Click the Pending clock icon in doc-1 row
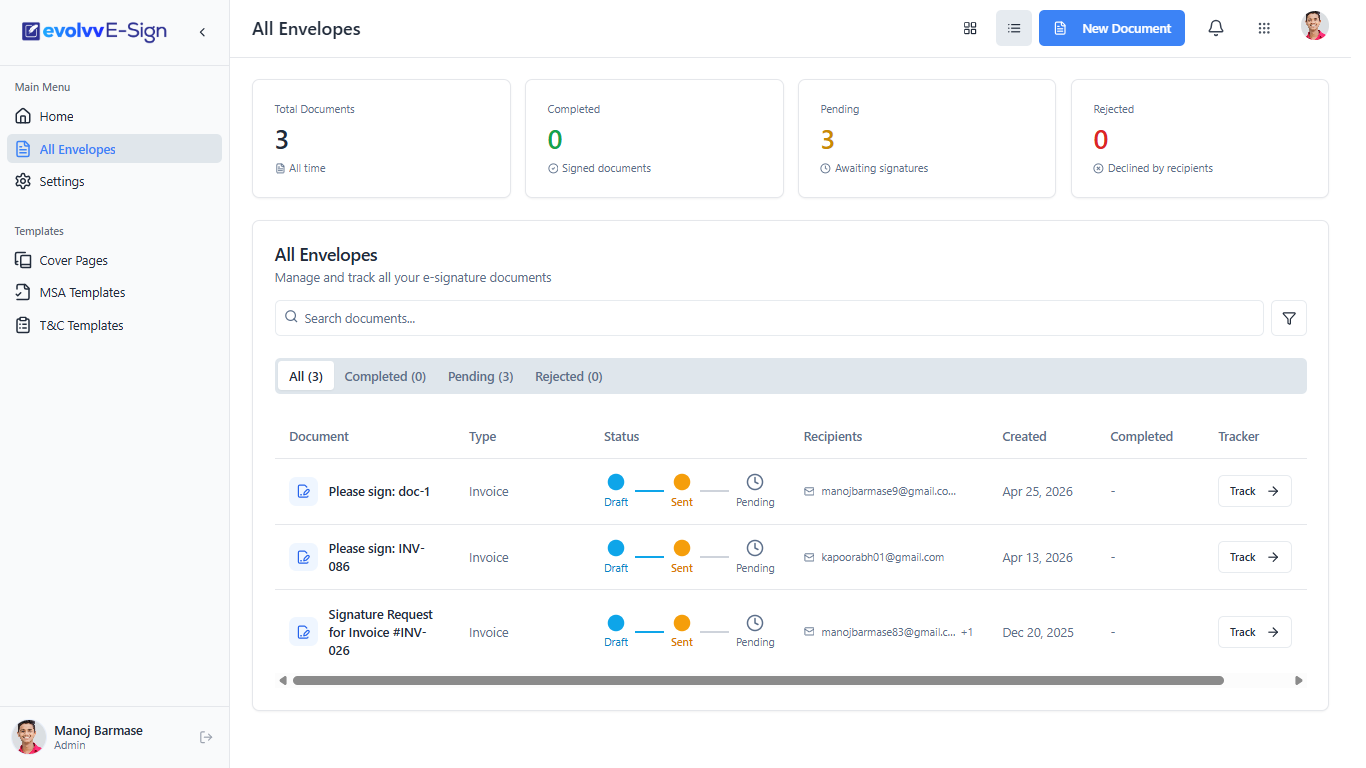Screen dimensions: 1366x768 tap(755, 482)
